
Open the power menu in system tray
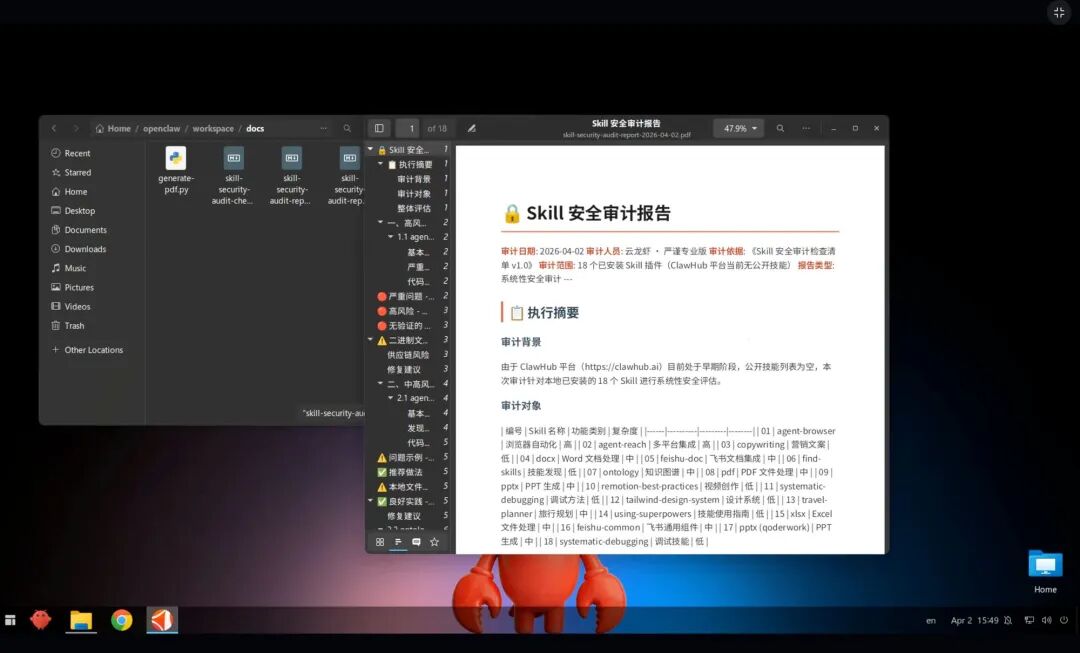(x=1064, y=620)
